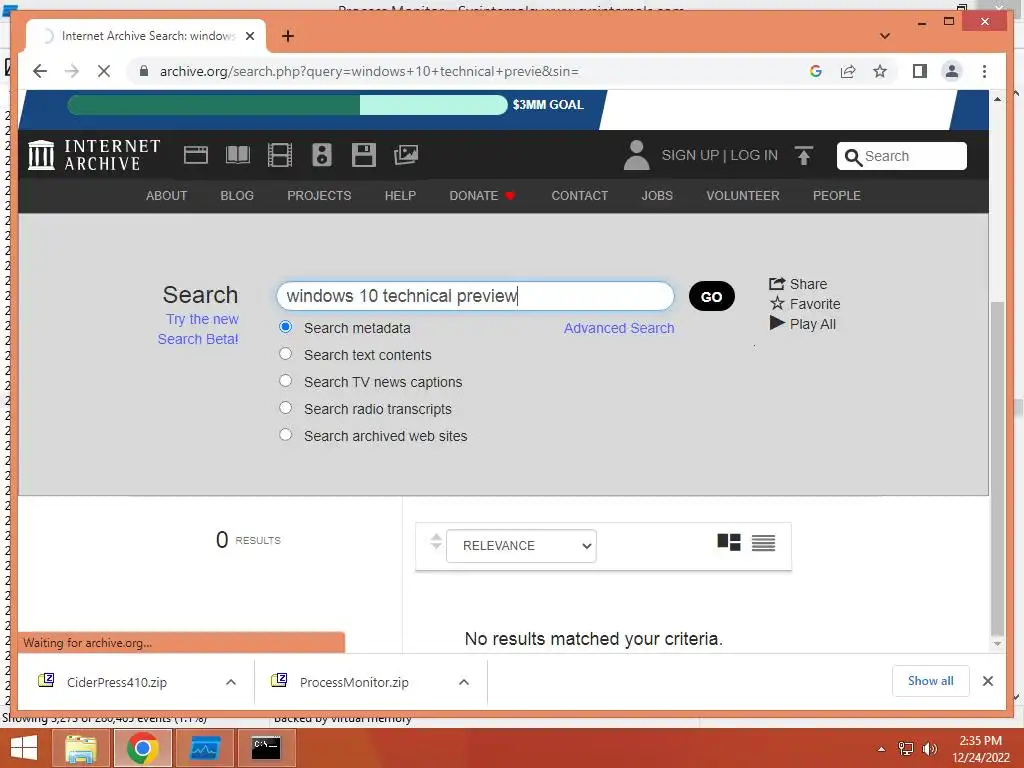Open the Audio speaker icon
1024x768 pixels.
tap(322, 155)
